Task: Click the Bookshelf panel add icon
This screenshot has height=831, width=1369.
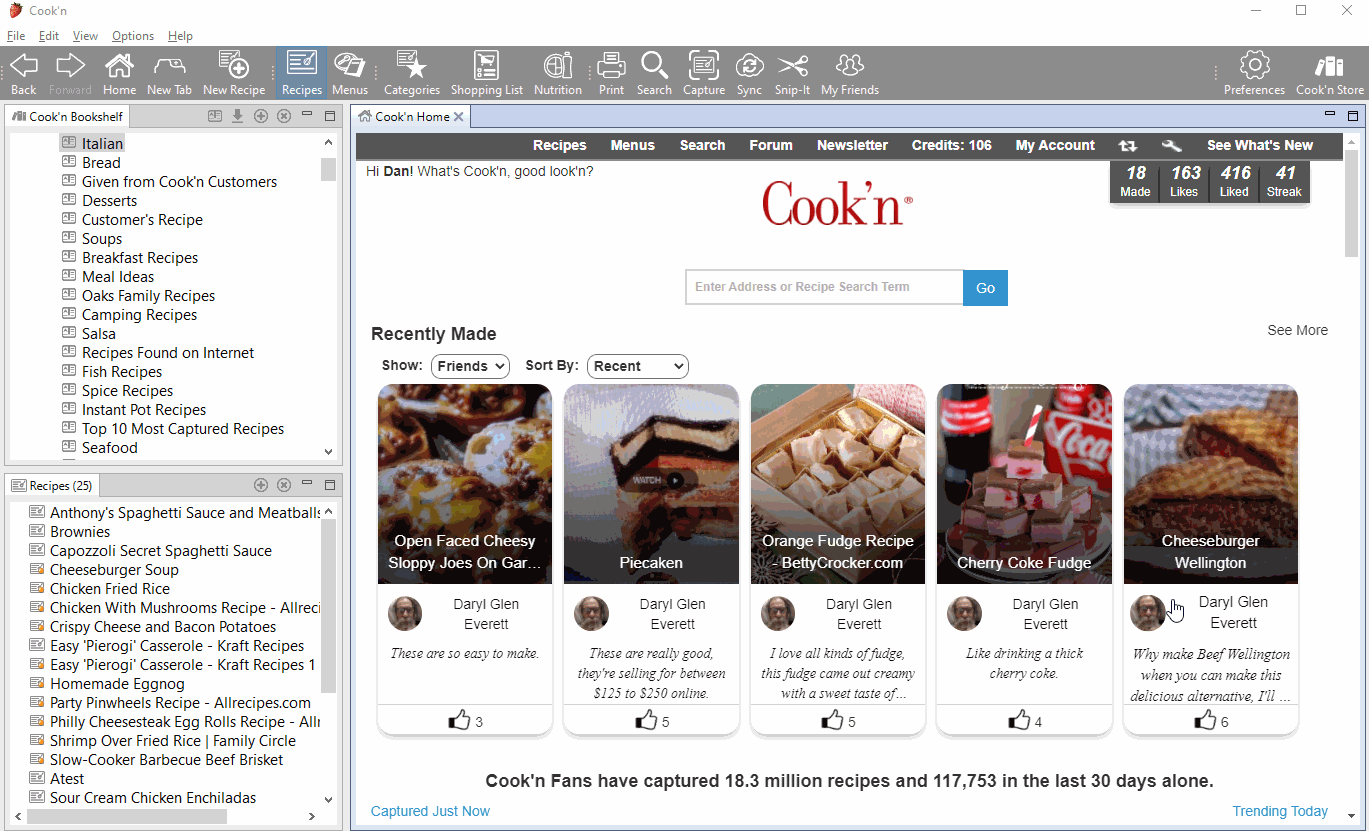Action: [261, 116]
